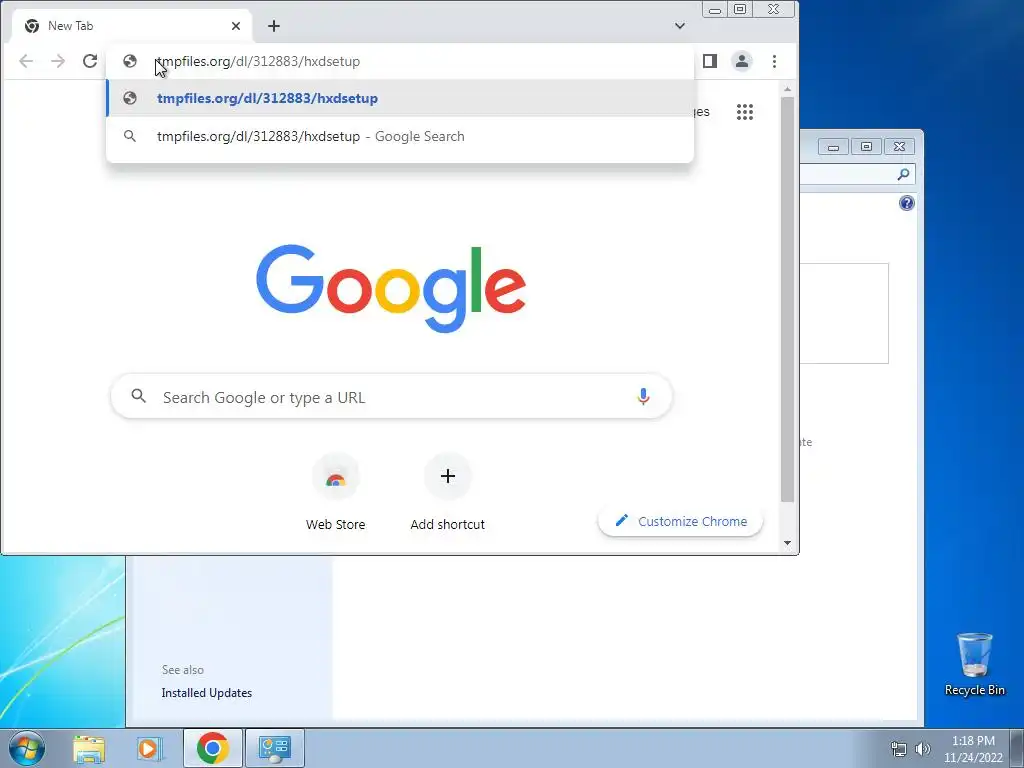Click the Customize Chrome button
The image size is (1024, 768).
coord(680,521)
